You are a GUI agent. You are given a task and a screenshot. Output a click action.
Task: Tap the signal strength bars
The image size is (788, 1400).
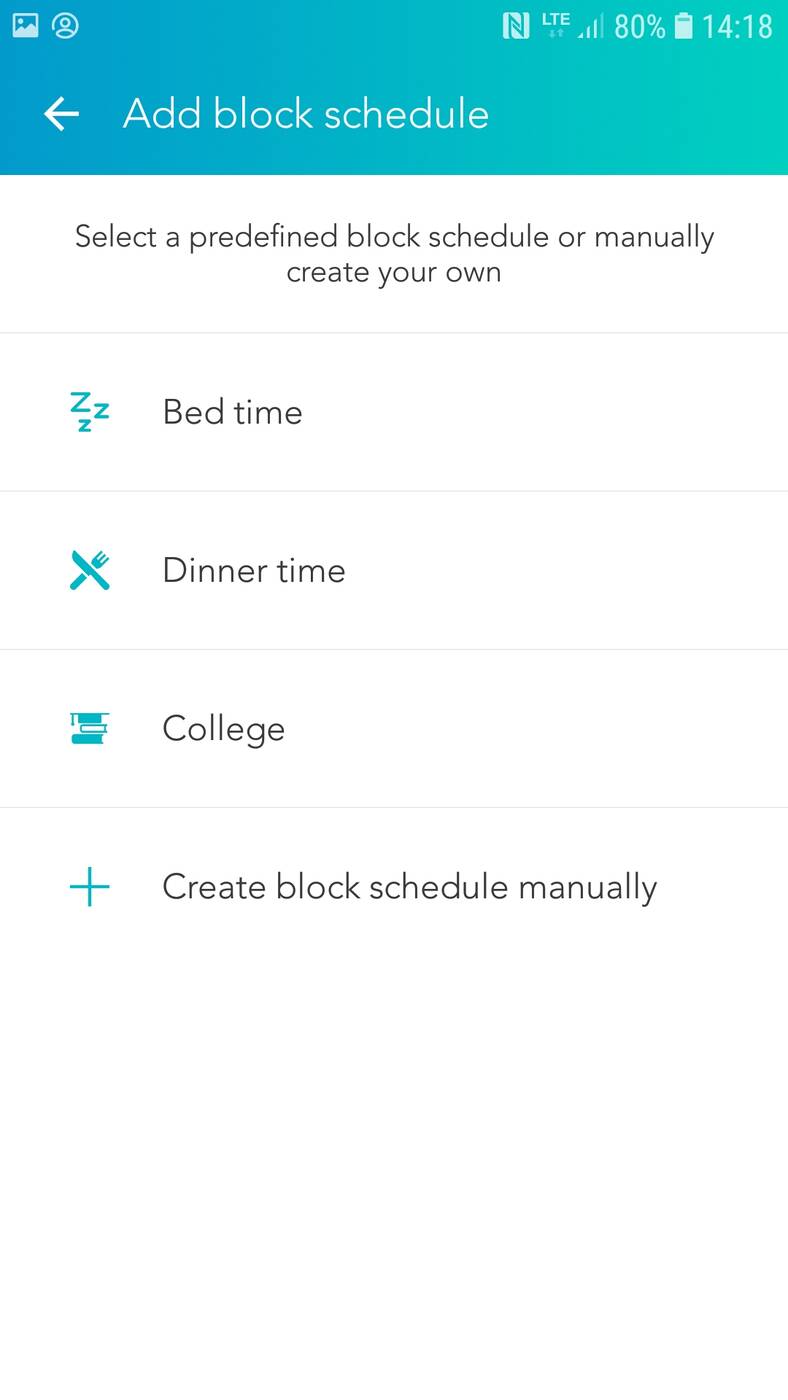pyautogui.click(x=591, y=27)
